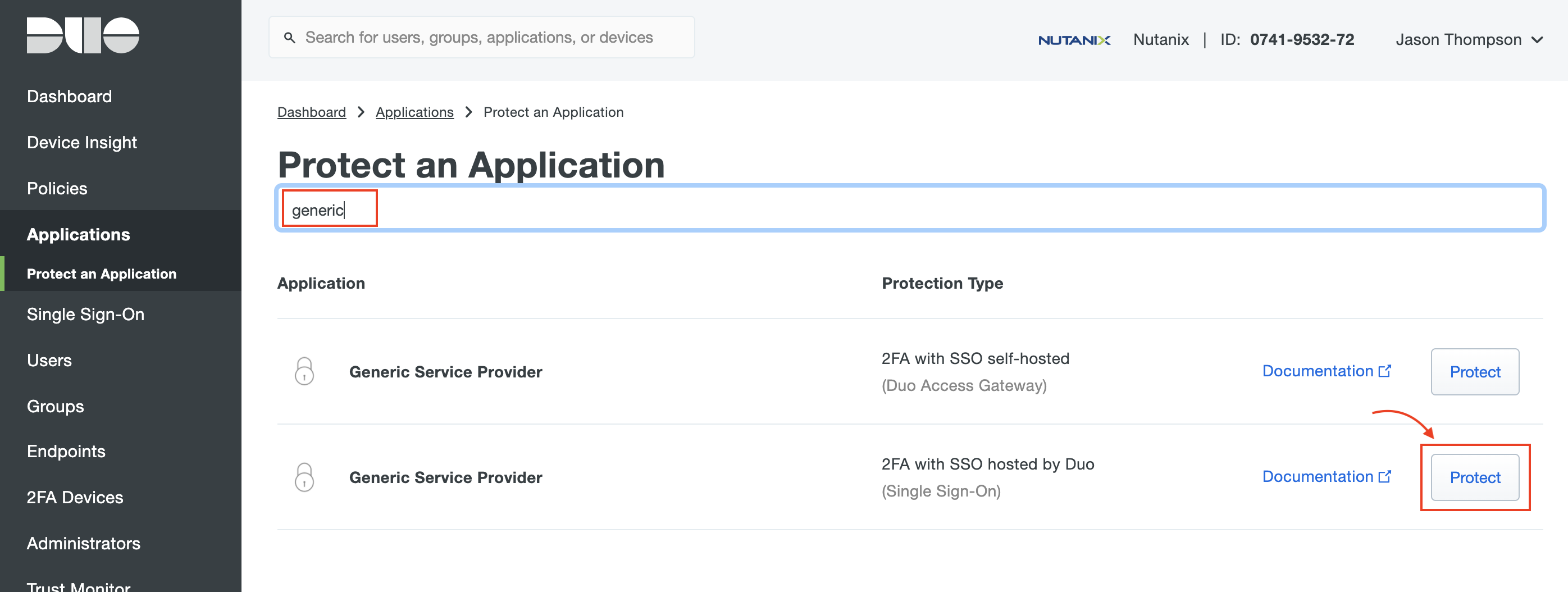1568x592 pixels.
Task: Click the Applications breadcrumb link
Action: 414,112
